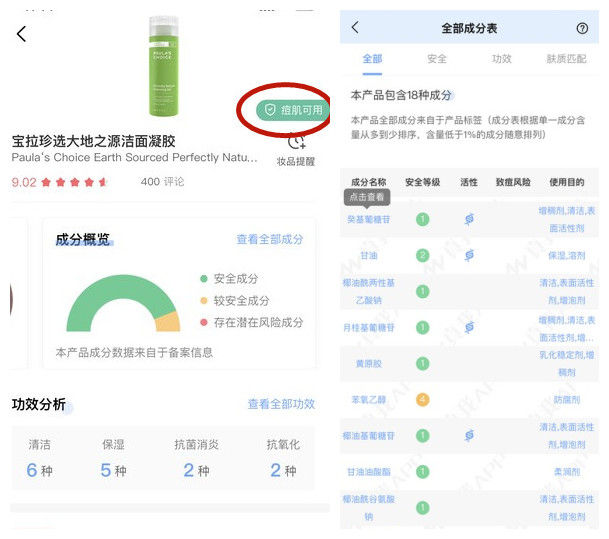609x539 pixels.
Task: Tap the 9.02 star rating
Action: tap(59, 182)
